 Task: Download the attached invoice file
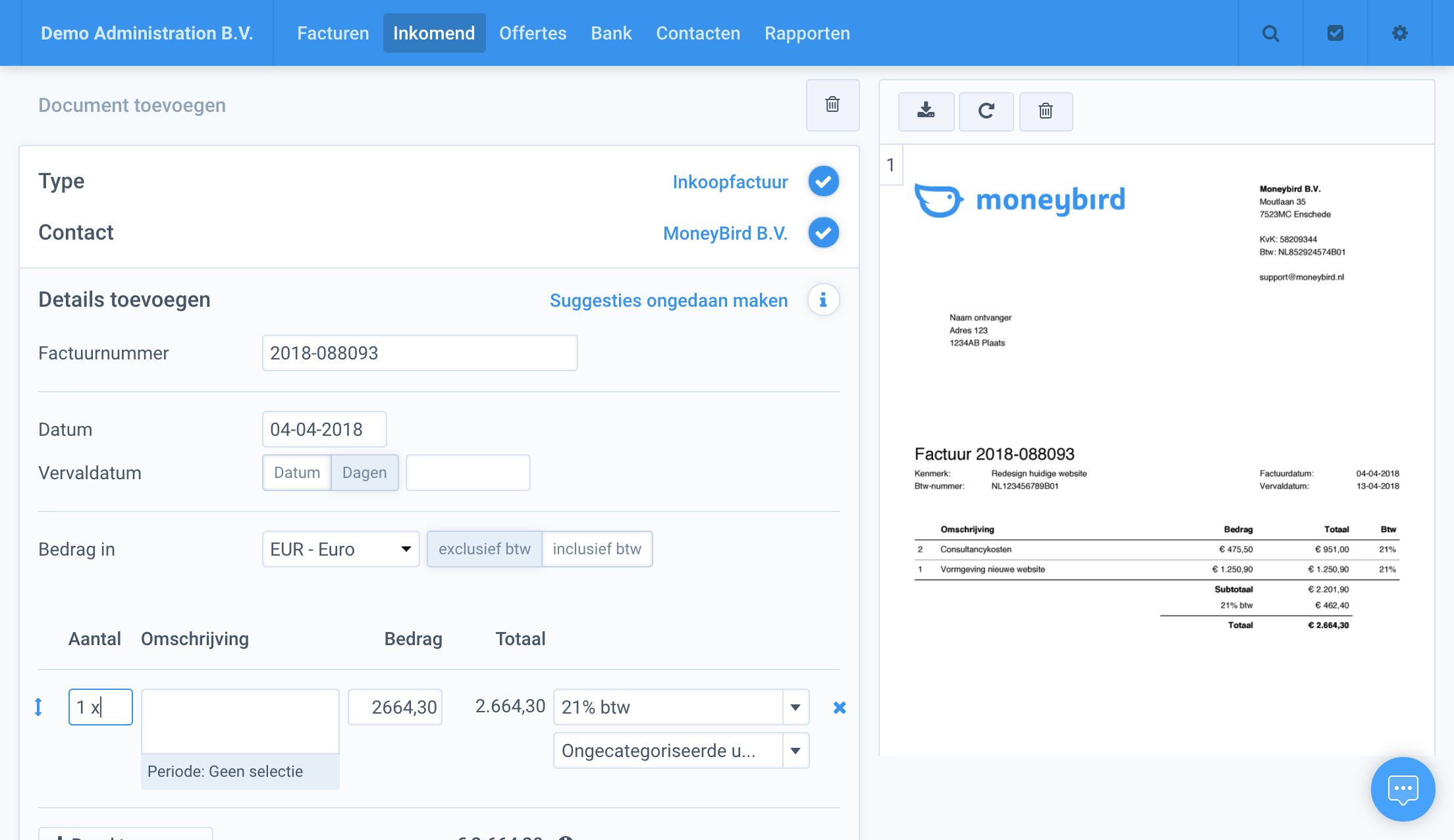pyautogui.click(x=926, y=111)
